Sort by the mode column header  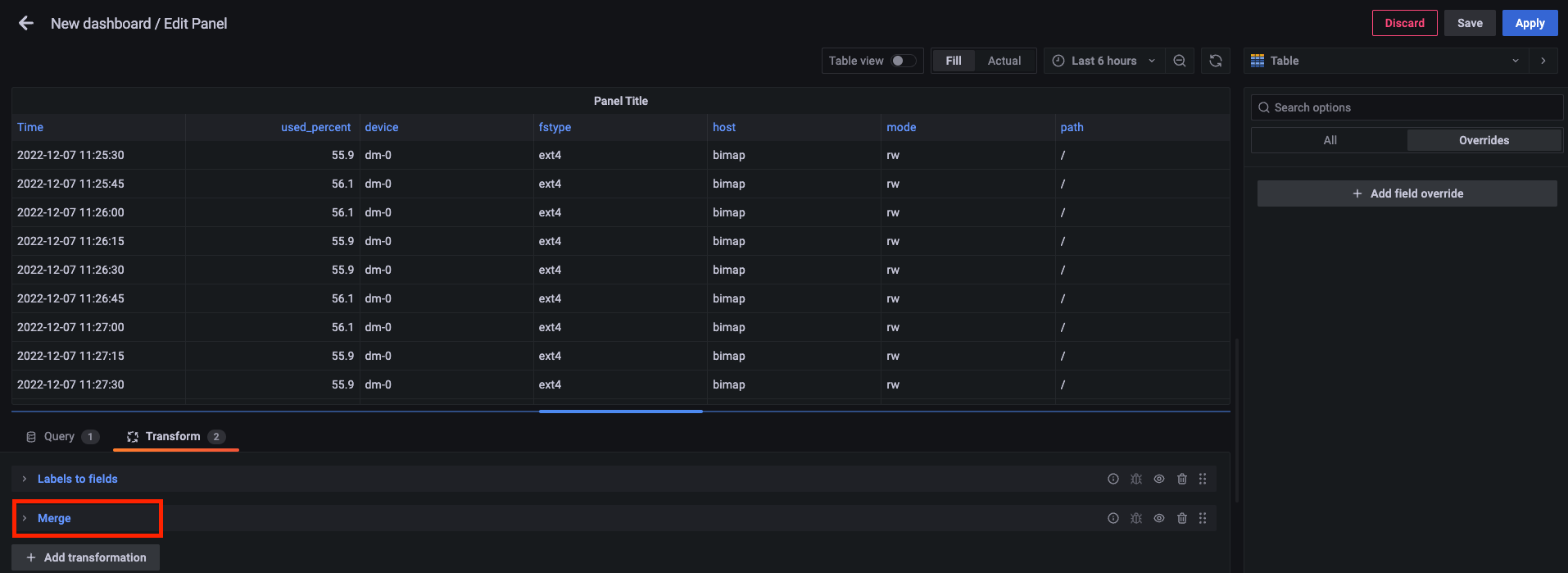point(901,127)
